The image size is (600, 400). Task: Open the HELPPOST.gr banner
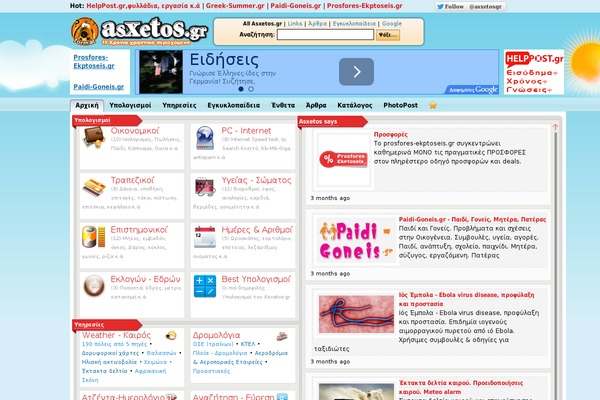click(x=534, y=72)
